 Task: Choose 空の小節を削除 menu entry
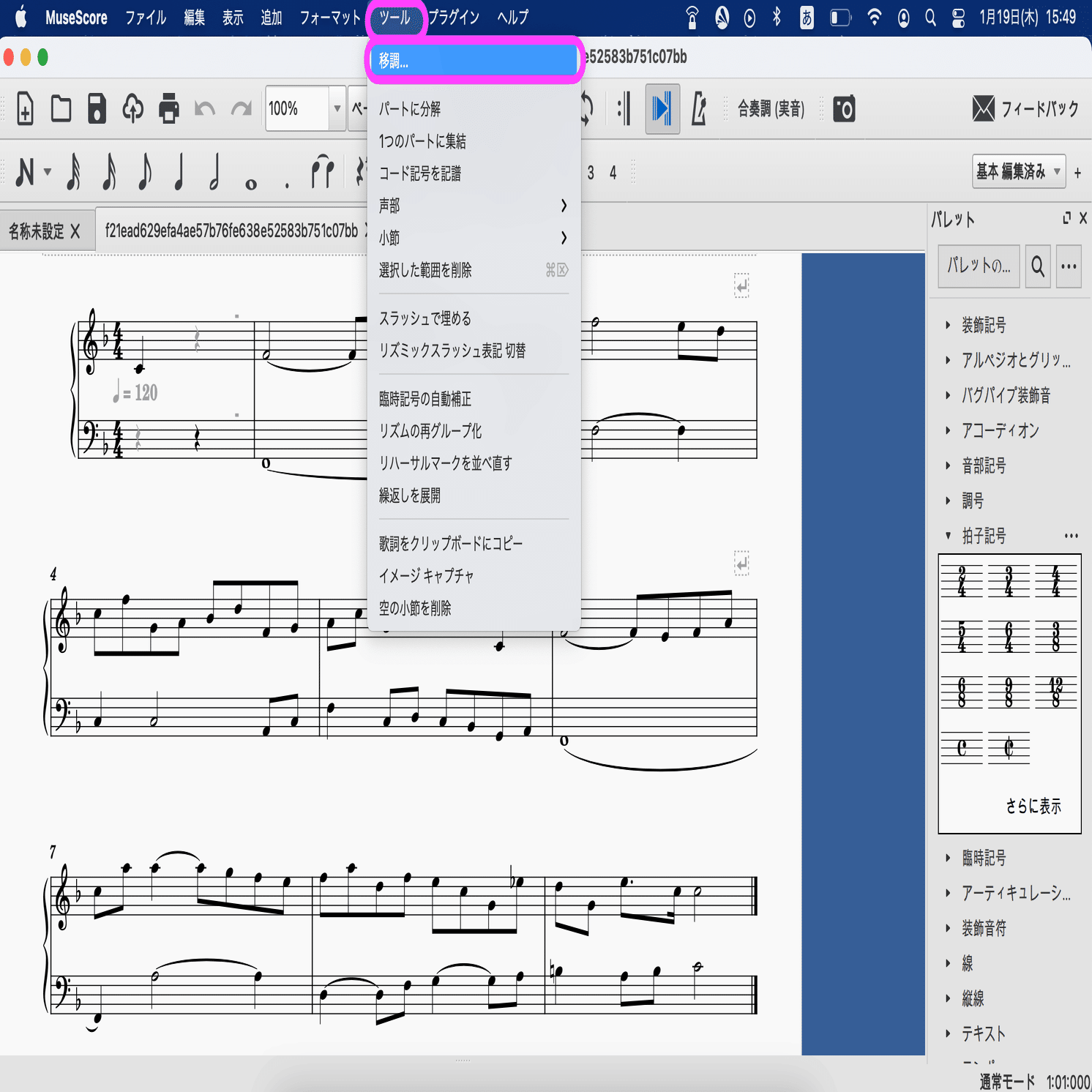point(474,608)
